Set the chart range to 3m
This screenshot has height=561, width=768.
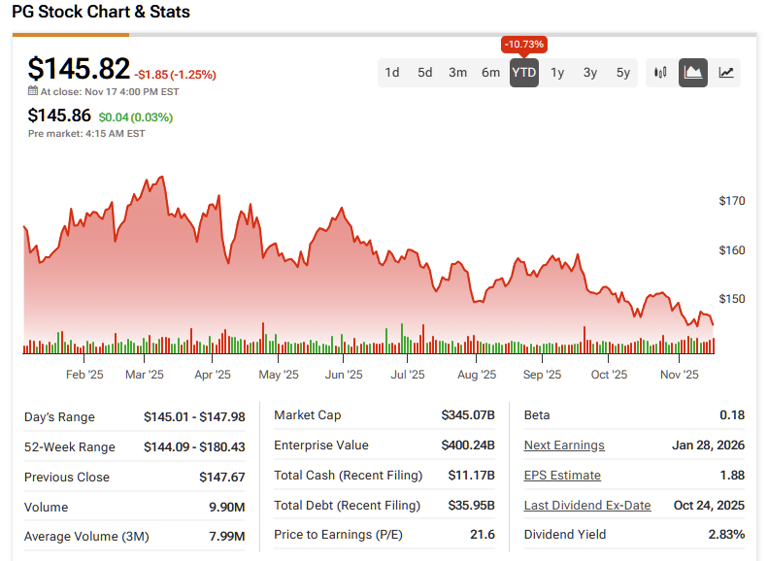(458, 72)
